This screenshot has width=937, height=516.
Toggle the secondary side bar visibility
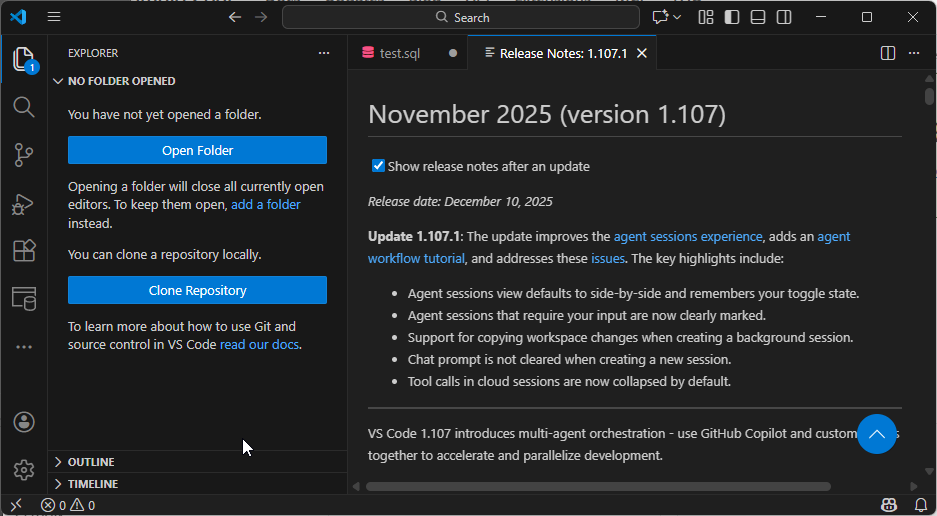784,17
